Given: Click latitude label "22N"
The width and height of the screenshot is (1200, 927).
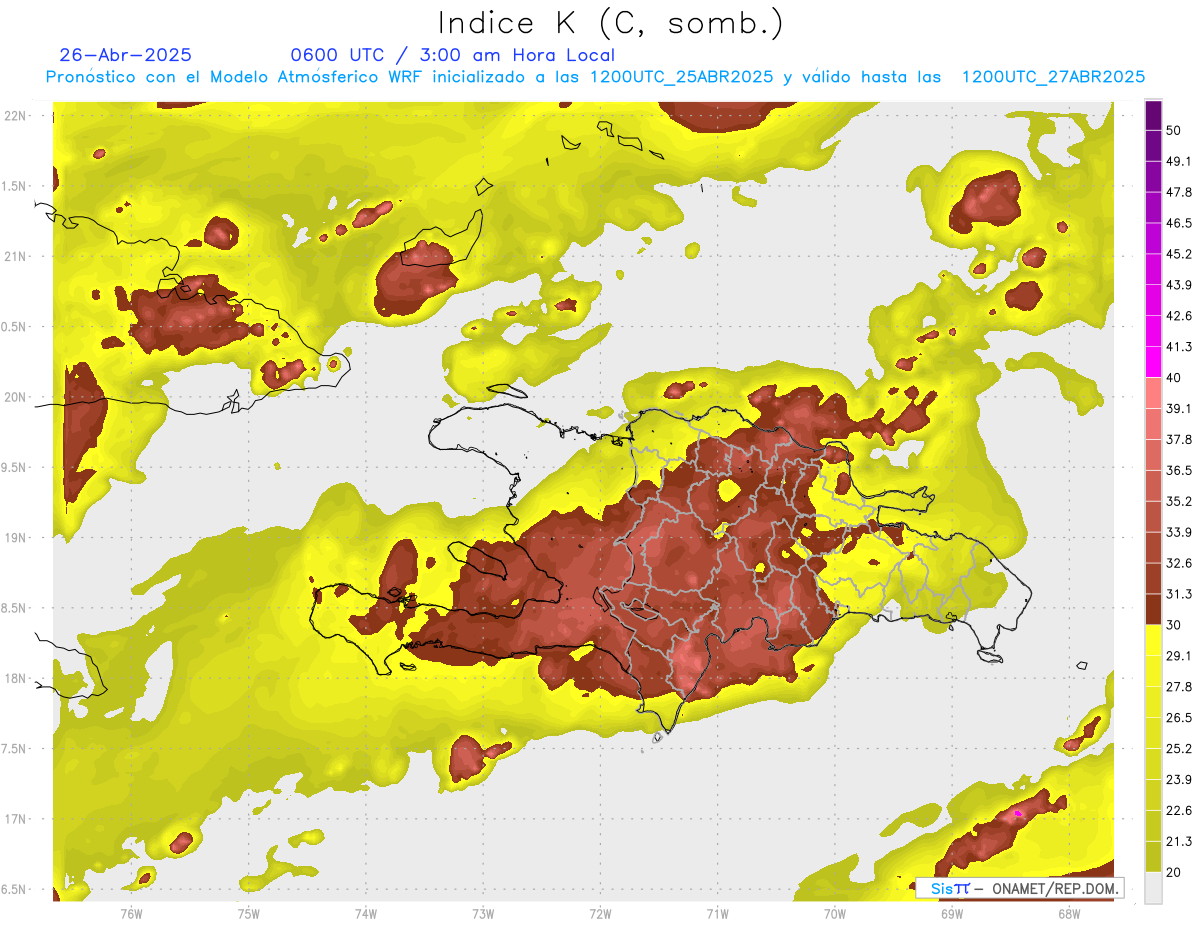Looking at the screenshot, I should (x=16, y=115).
